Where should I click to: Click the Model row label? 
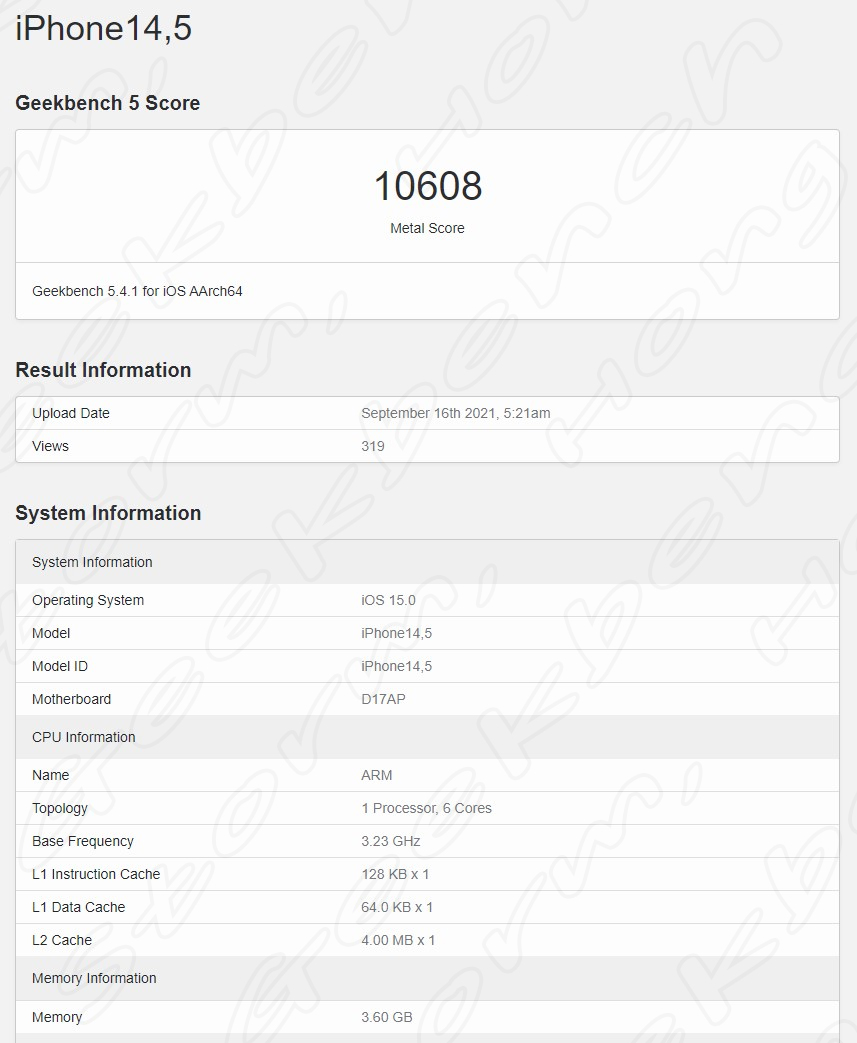(x=51, y=633)
